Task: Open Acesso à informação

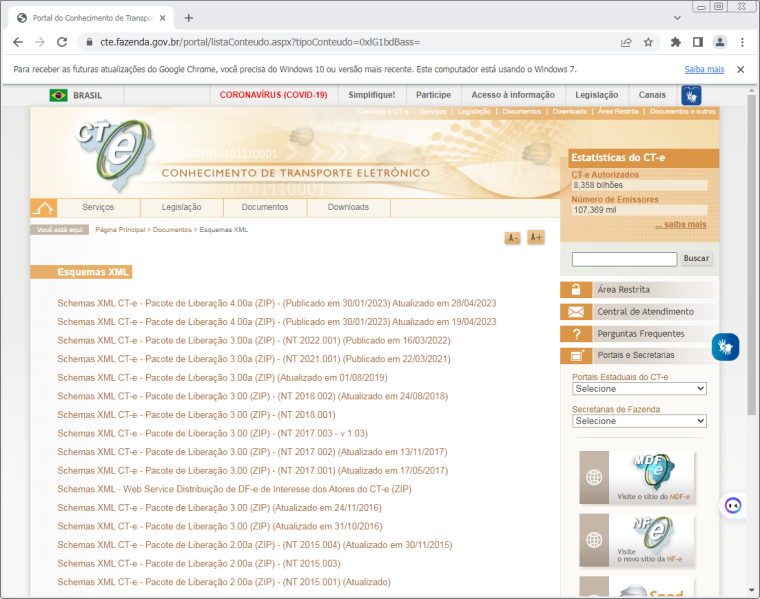Action: pyautogui.click(x=513, y=95)
